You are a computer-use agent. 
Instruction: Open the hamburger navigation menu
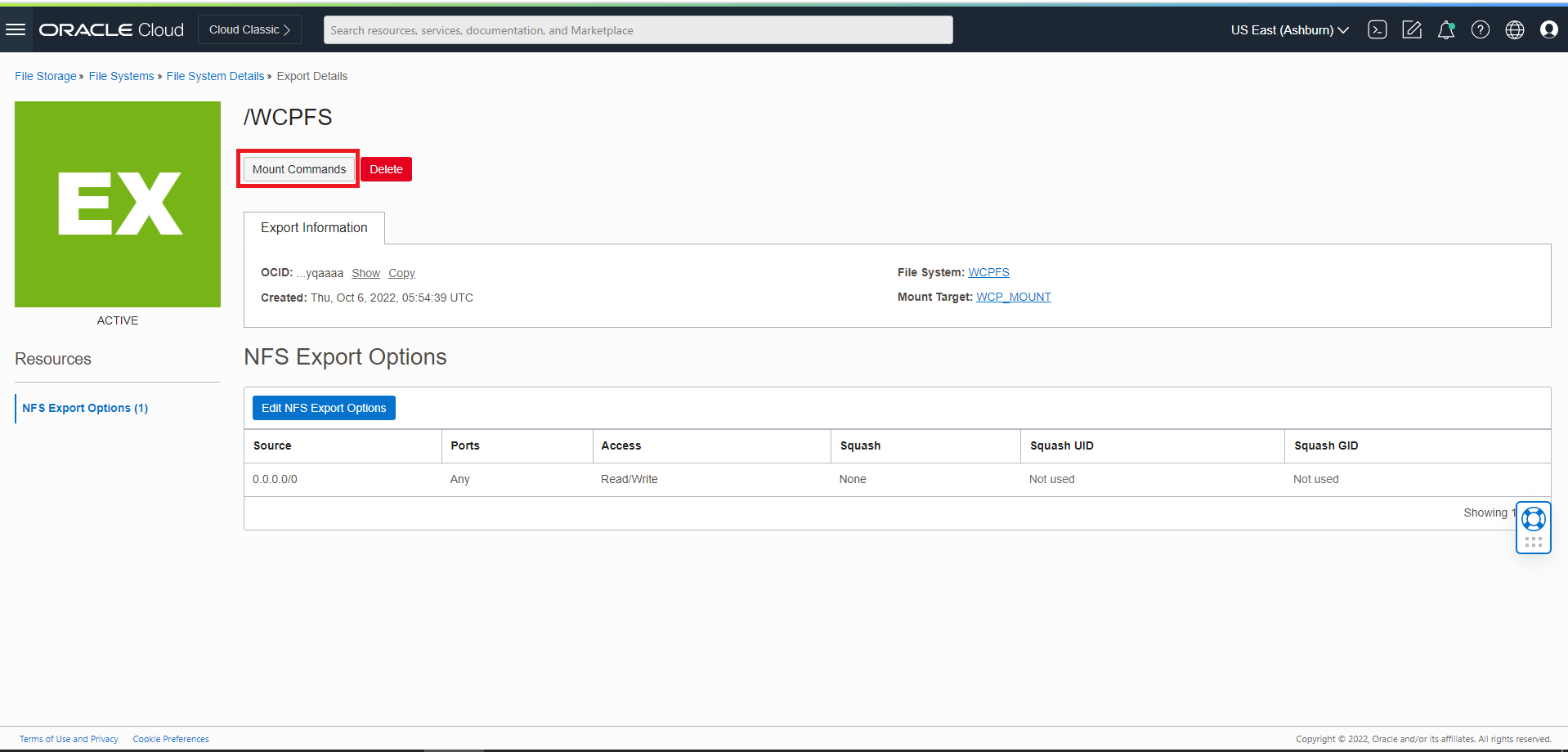[x=16, y=30]
